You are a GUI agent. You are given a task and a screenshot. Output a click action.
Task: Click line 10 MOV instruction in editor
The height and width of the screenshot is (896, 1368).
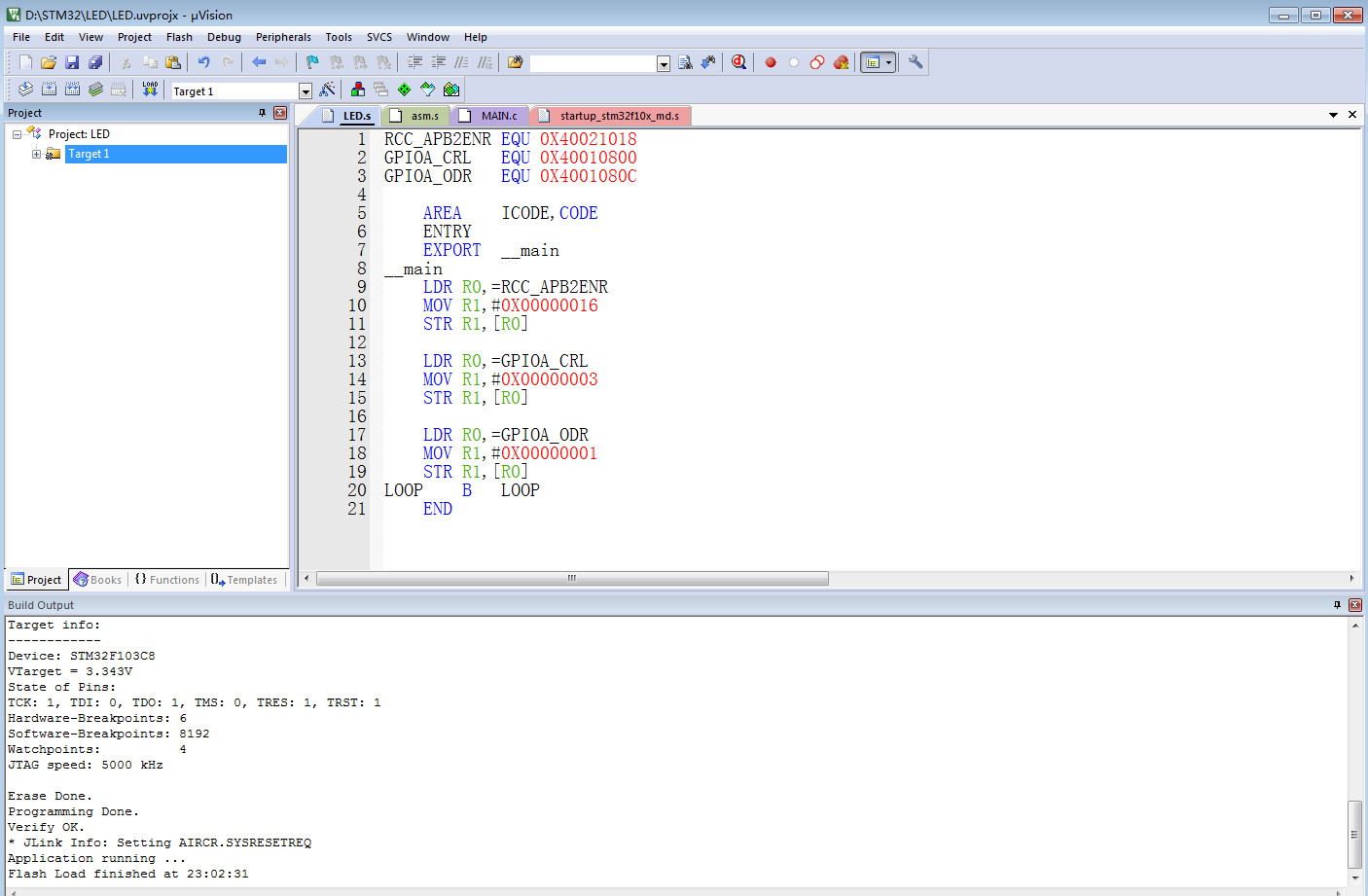[510, 305]
